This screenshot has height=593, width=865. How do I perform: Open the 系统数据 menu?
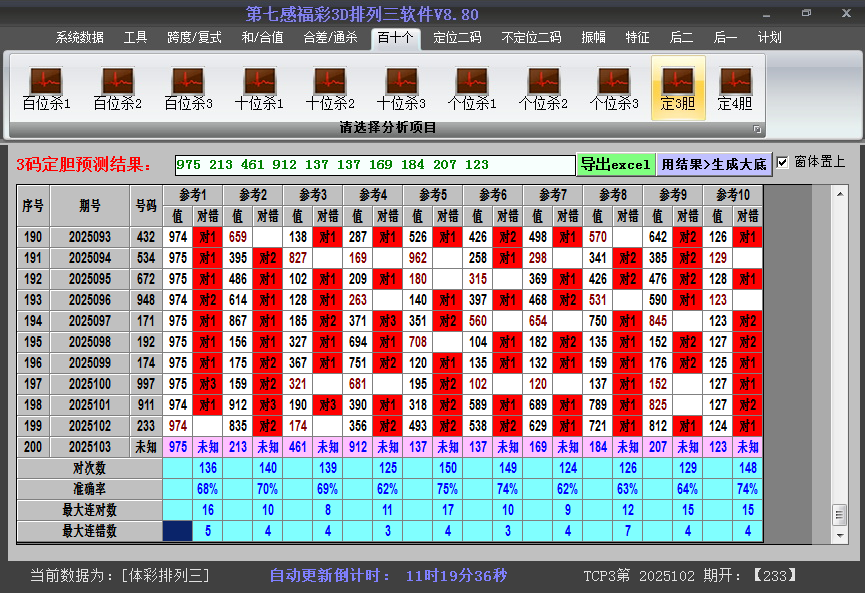point(79,38)
